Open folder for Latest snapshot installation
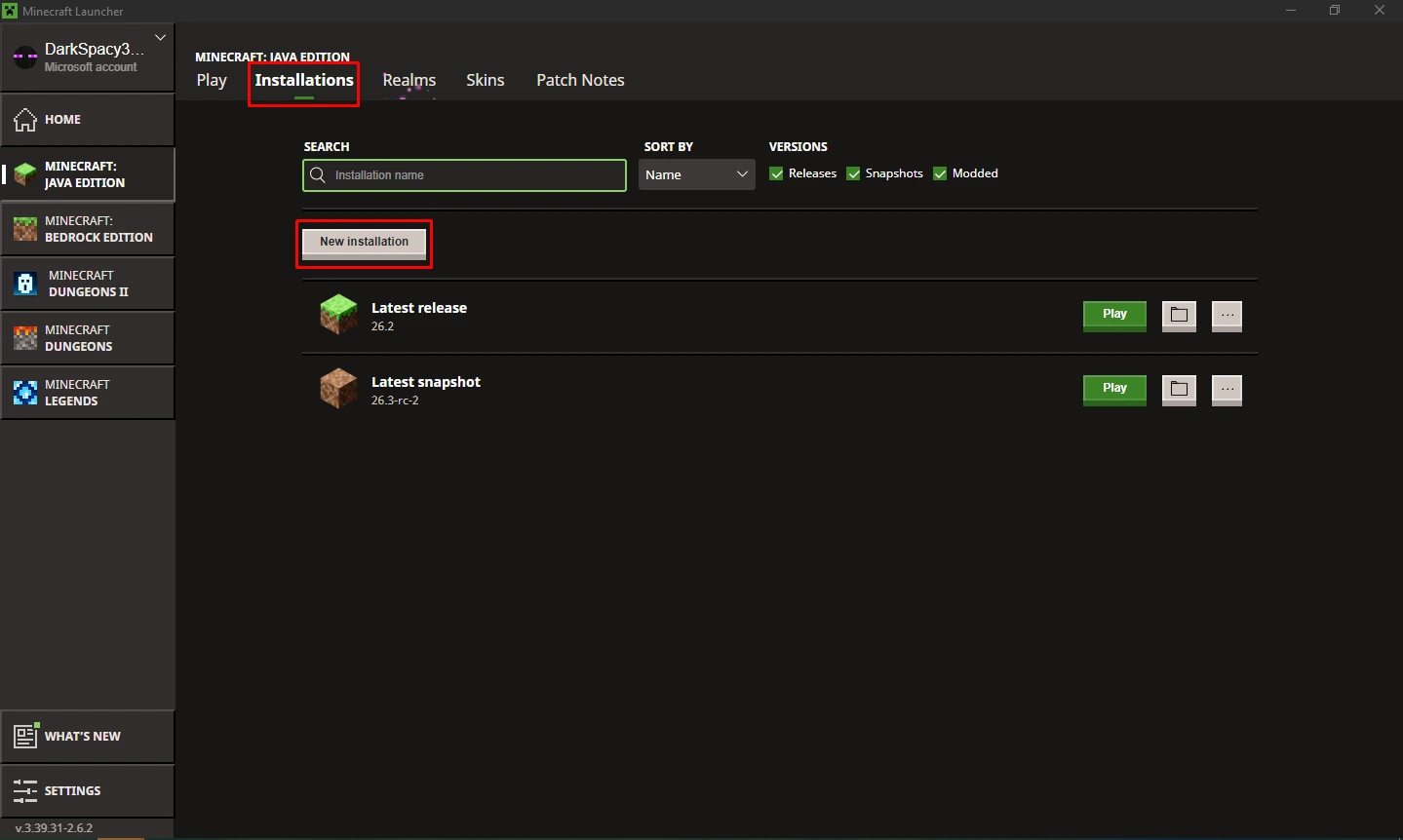Image resolution: width=1403 pixels, height=840 pixels. pyautogui.click(x=1179, y=389)
